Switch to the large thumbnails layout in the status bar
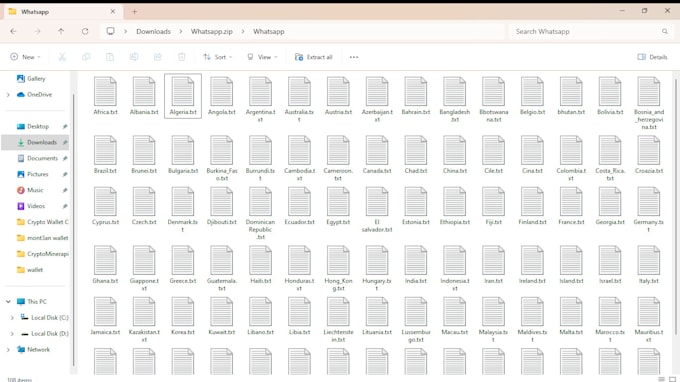 672,379
